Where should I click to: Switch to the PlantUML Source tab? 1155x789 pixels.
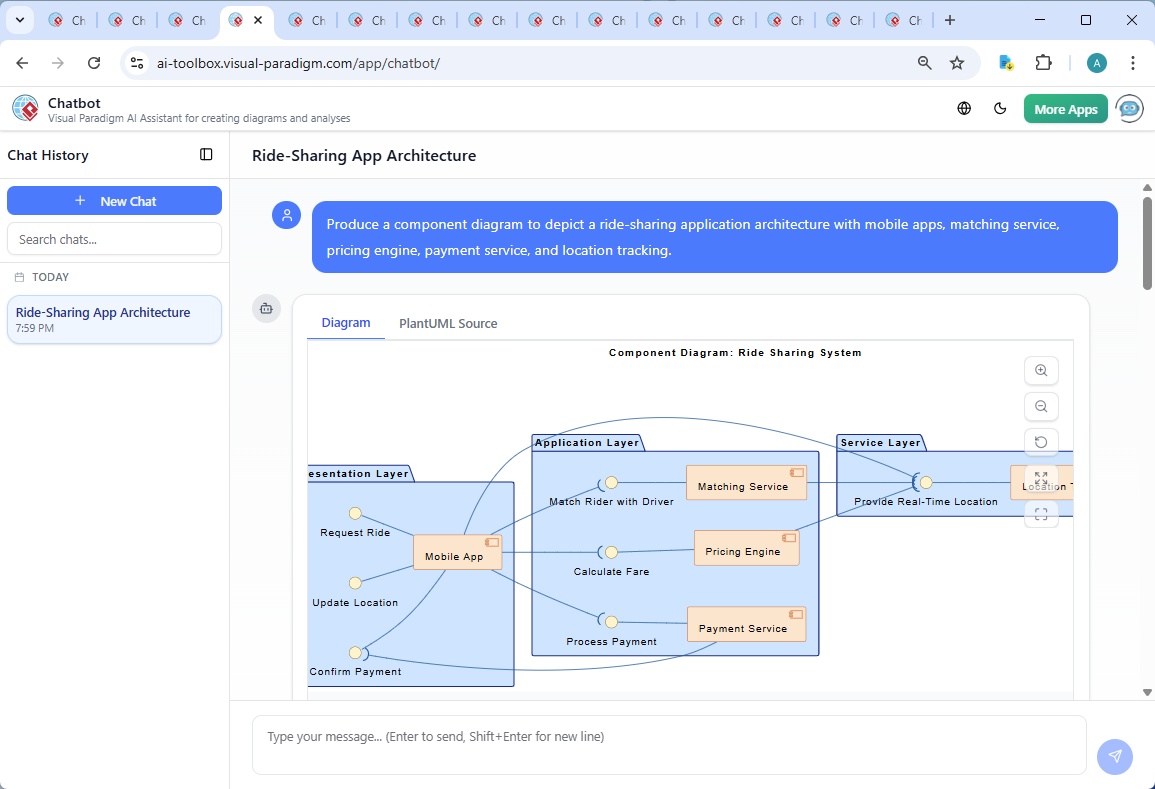coord(448,323)
